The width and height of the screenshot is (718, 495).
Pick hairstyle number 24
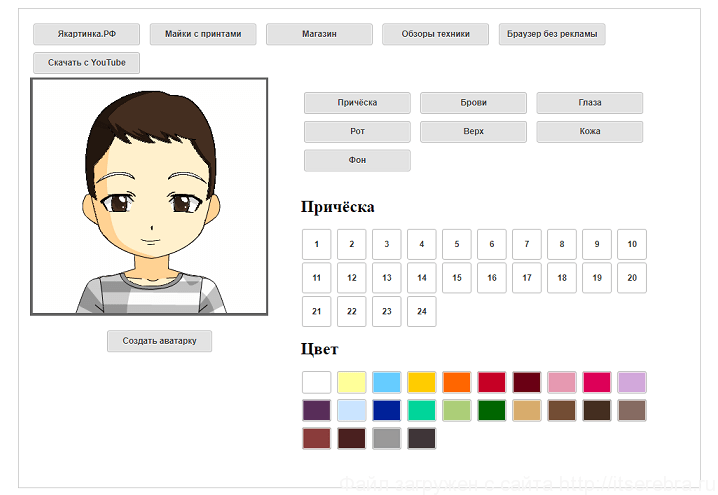(421, 311)
